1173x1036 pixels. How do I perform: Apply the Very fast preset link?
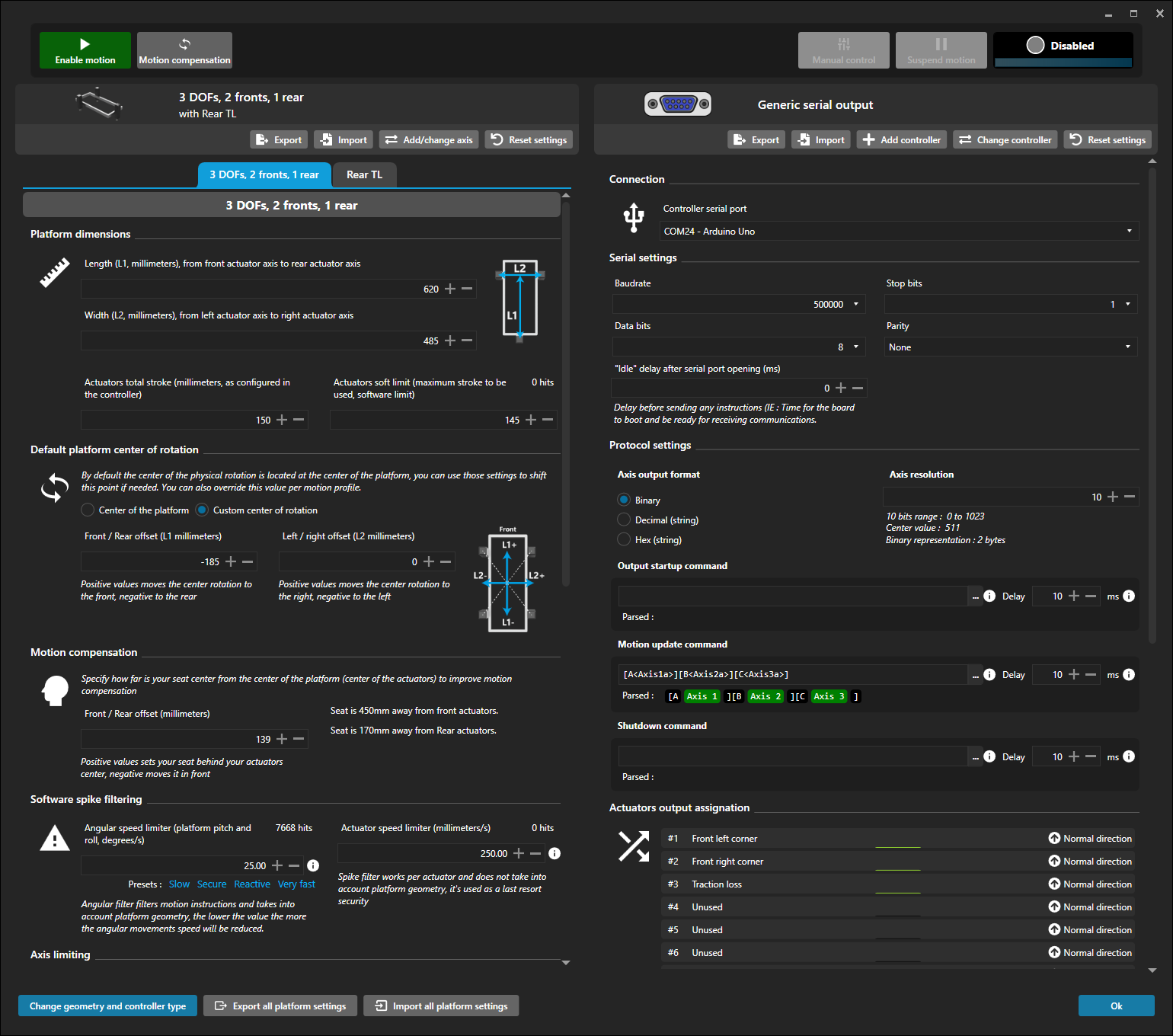[296, 884]
